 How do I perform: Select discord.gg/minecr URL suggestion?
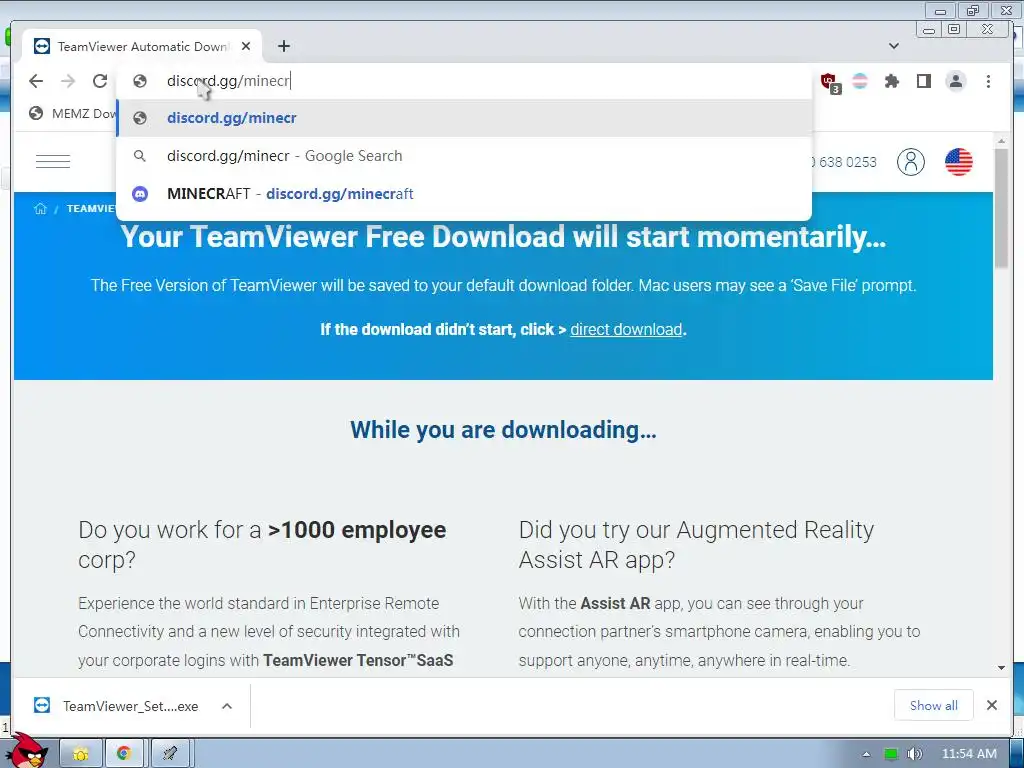pos(464,118)
